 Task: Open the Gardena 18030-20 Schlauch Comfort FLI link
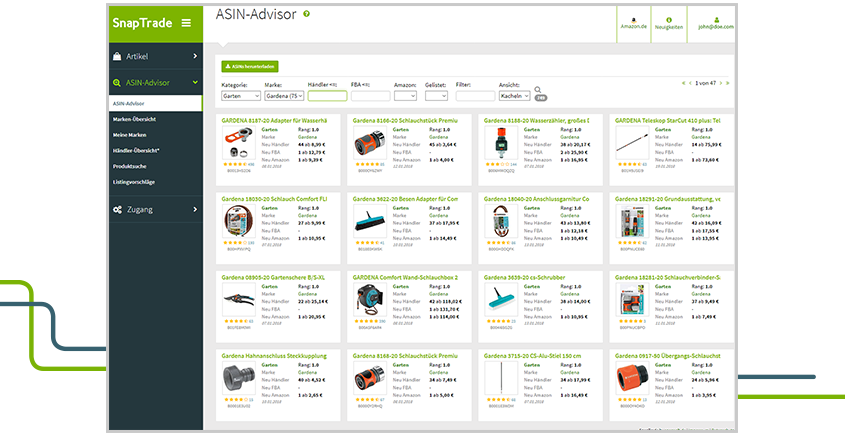tap(274, 199)
